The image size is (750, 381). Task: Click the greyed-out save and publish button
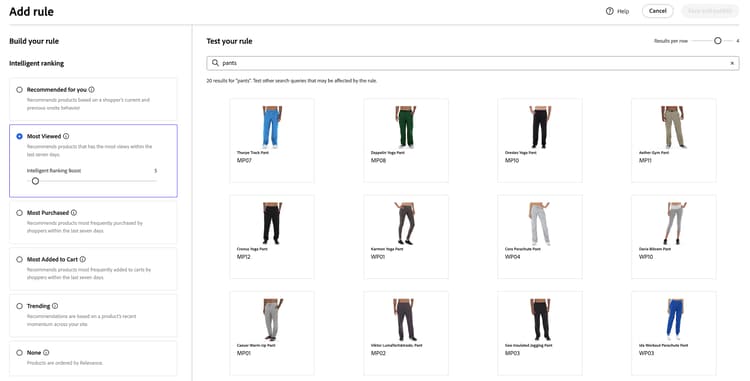[x=710, y=11]
